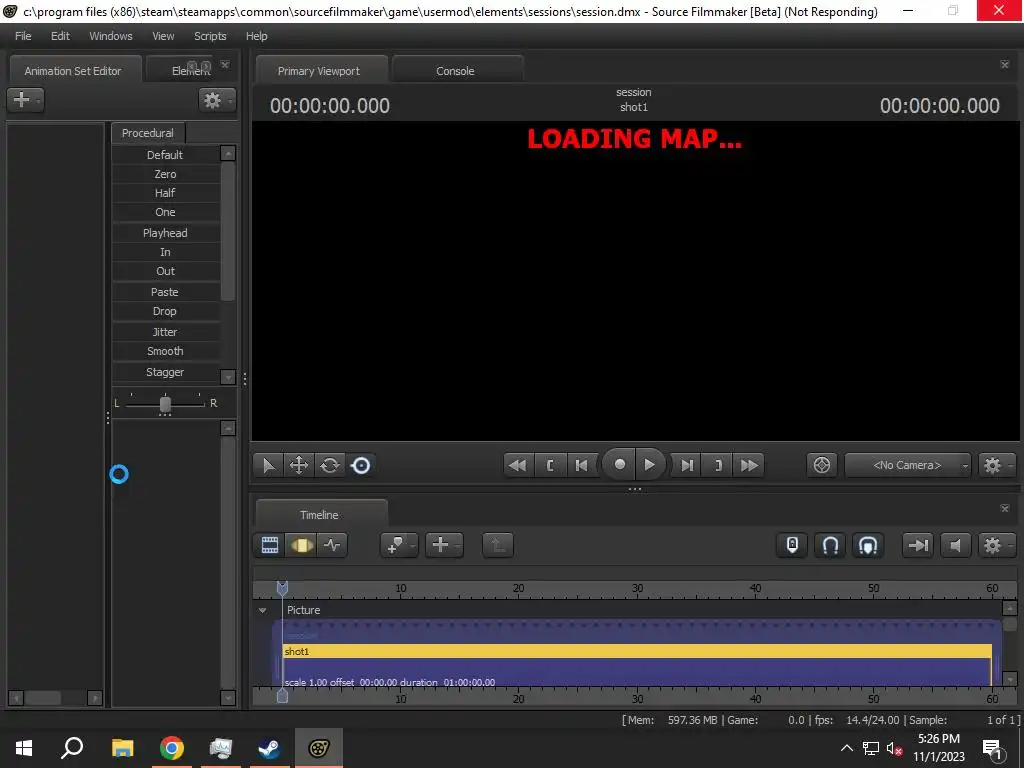Apply the Smooth preset
The image size is (1024, 768).
(165, 351)
